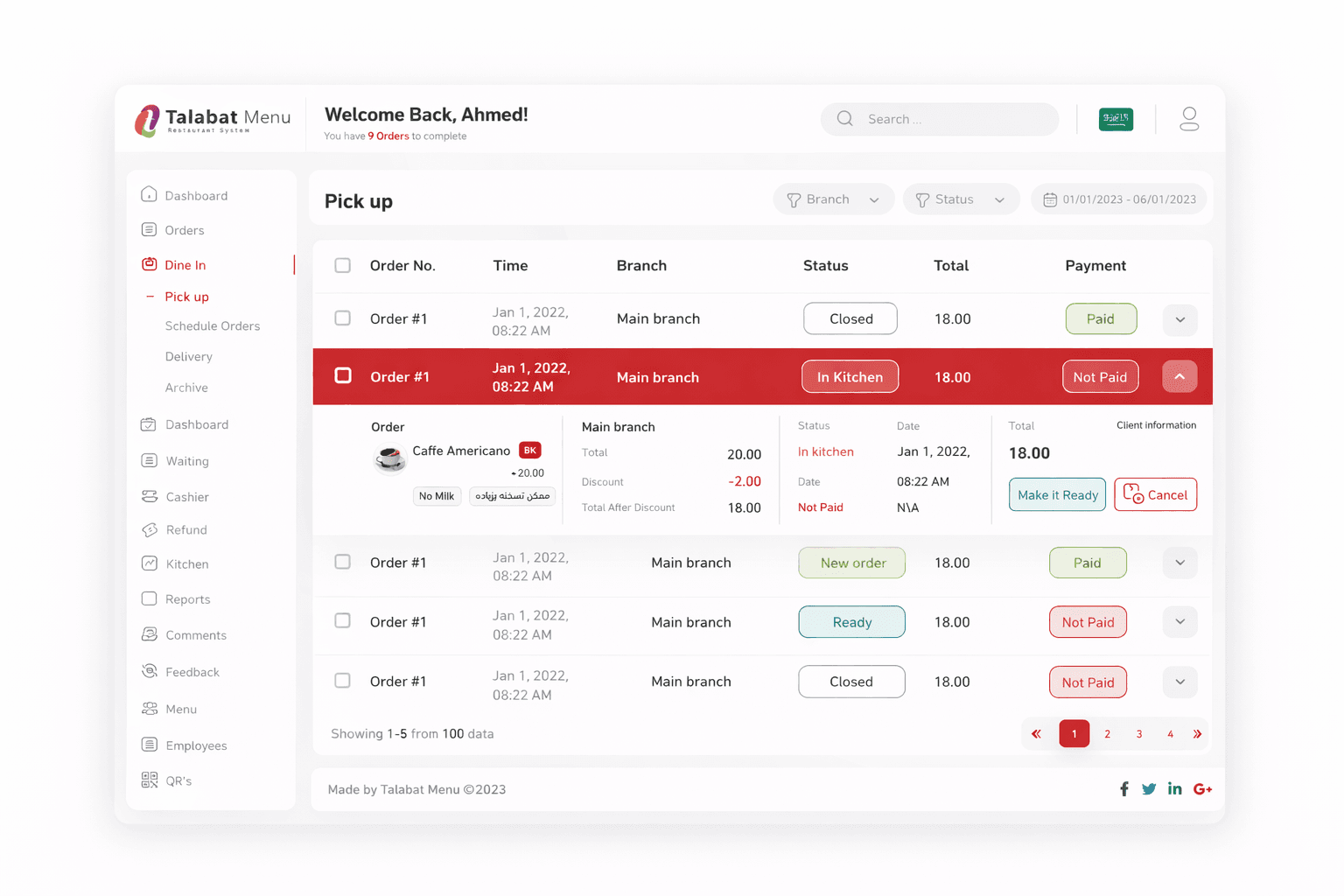
Task: Check the select-all orders checkbox in header
Action: tap(342, 265)
